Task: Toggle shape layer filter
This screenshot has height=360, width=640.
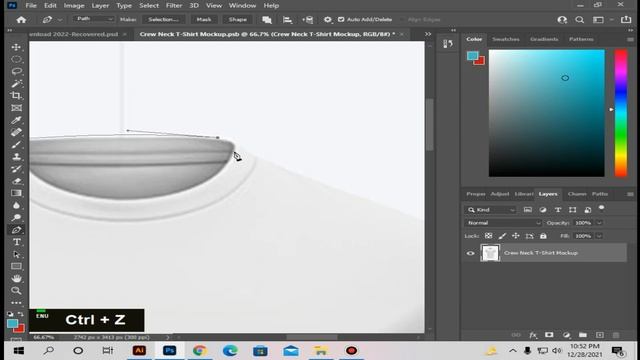Action: (573, 210)
